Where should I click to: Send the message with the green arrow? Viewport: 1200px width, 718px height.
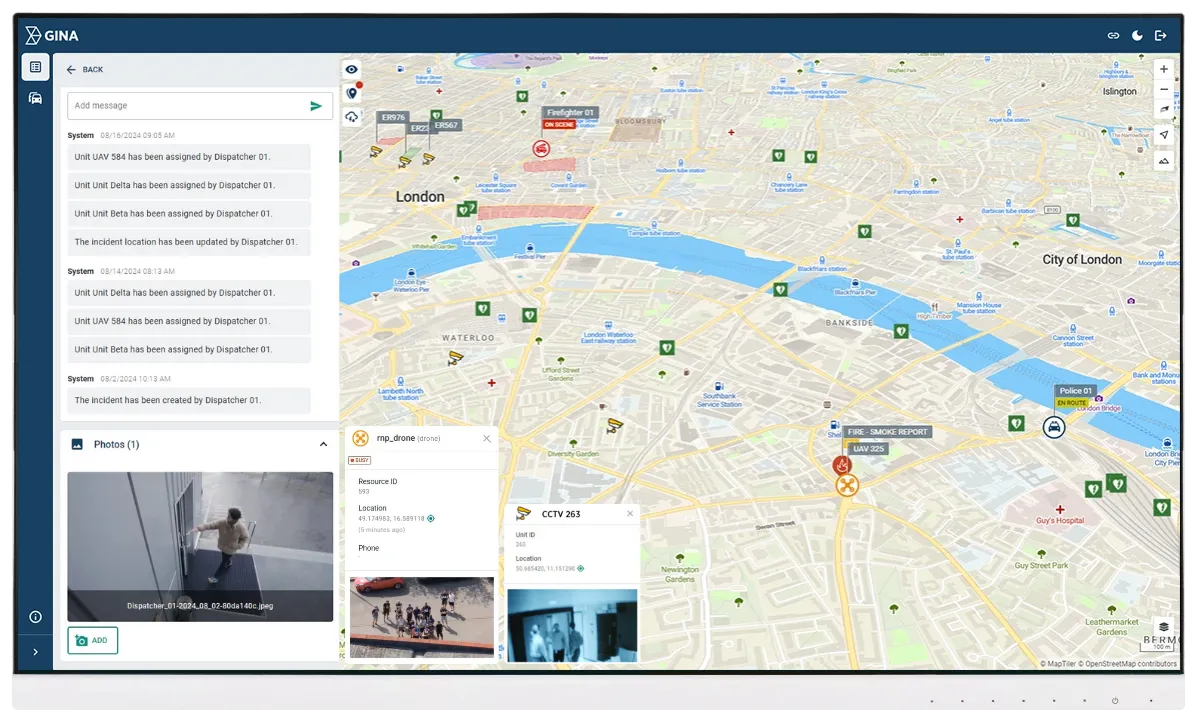[316, 106]
